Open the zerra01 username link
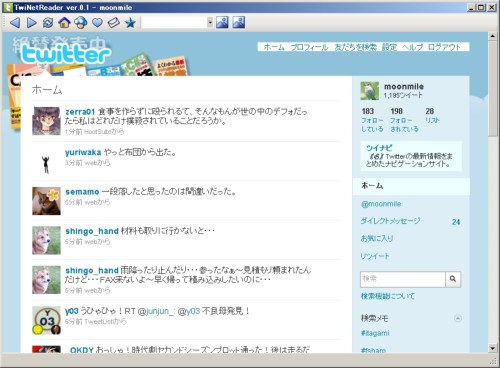500x368 pixels. [x=80, y=112]
